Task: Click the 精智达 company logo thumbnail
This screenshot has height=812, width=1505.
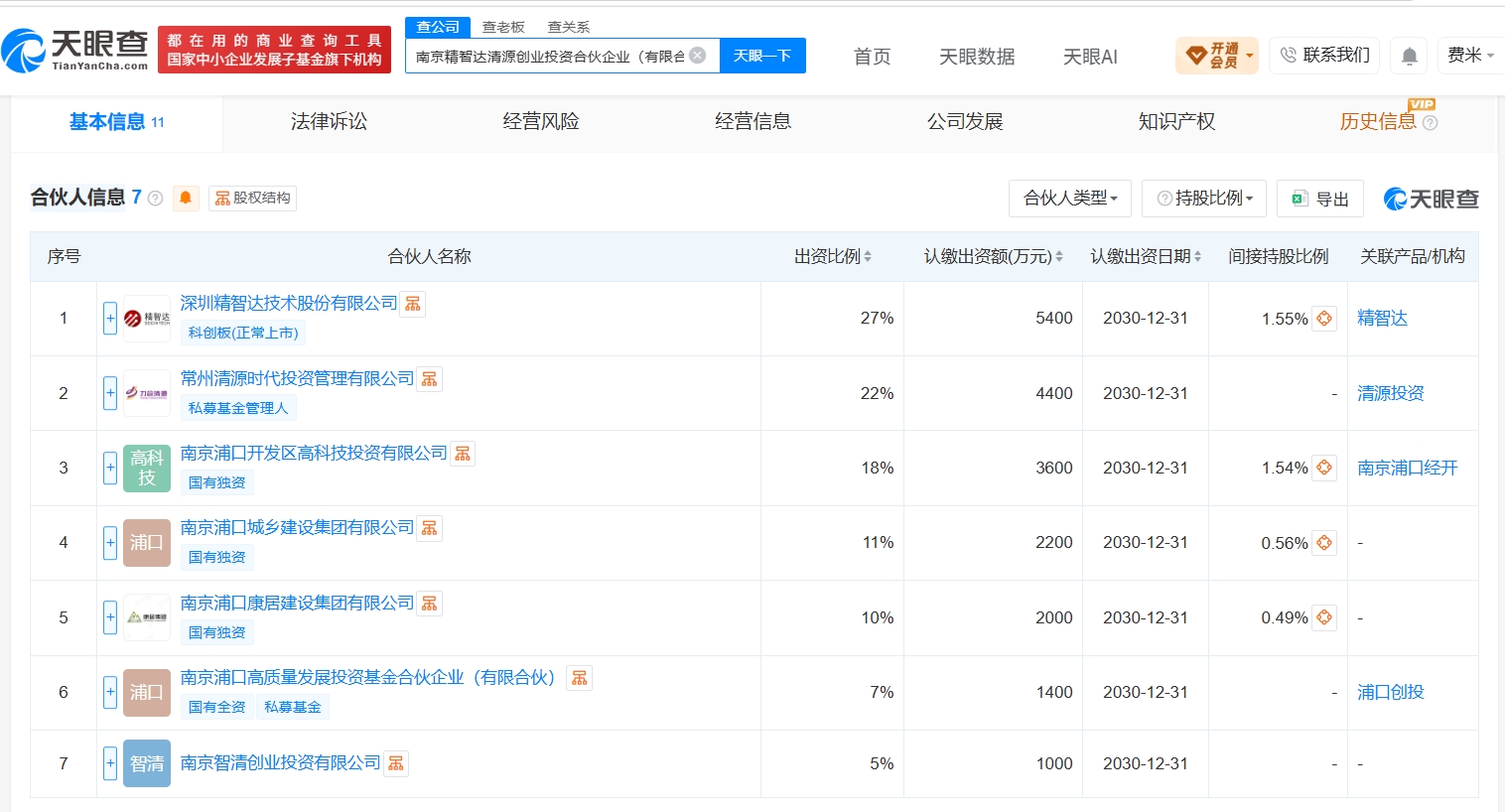Action: 147,319
